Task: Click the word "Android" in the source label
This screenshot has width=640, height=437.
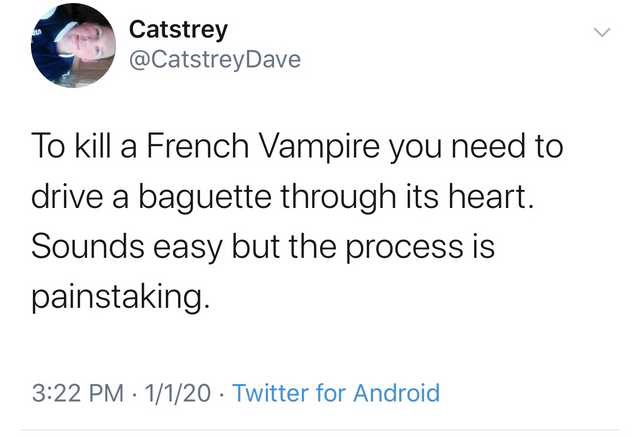Action: 397,393
